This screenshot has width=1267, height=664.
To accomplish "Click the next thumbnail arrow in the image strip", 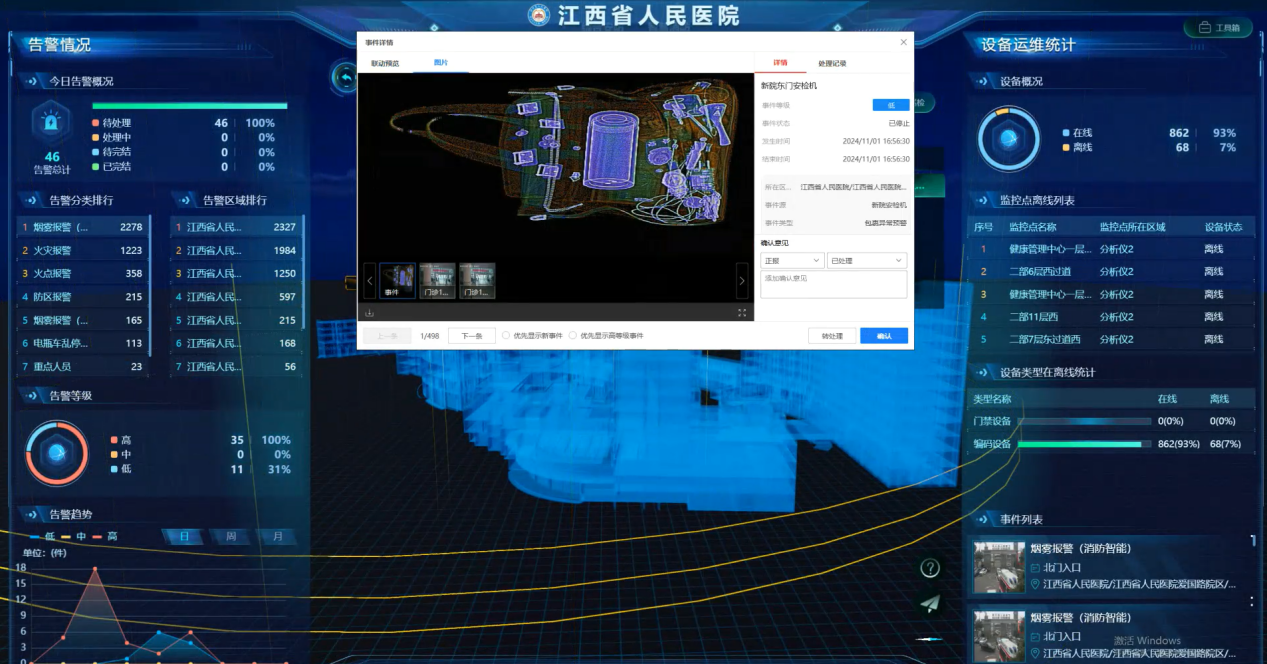I will coord(741,282).
